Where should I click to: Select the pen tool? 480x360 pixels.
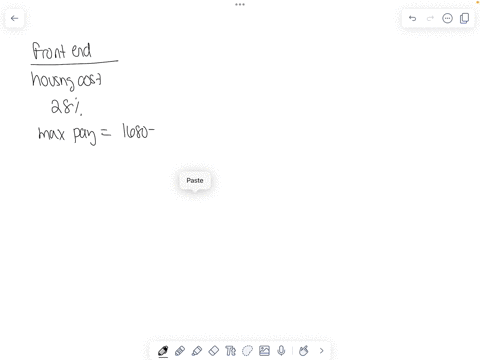pos(163,351)
